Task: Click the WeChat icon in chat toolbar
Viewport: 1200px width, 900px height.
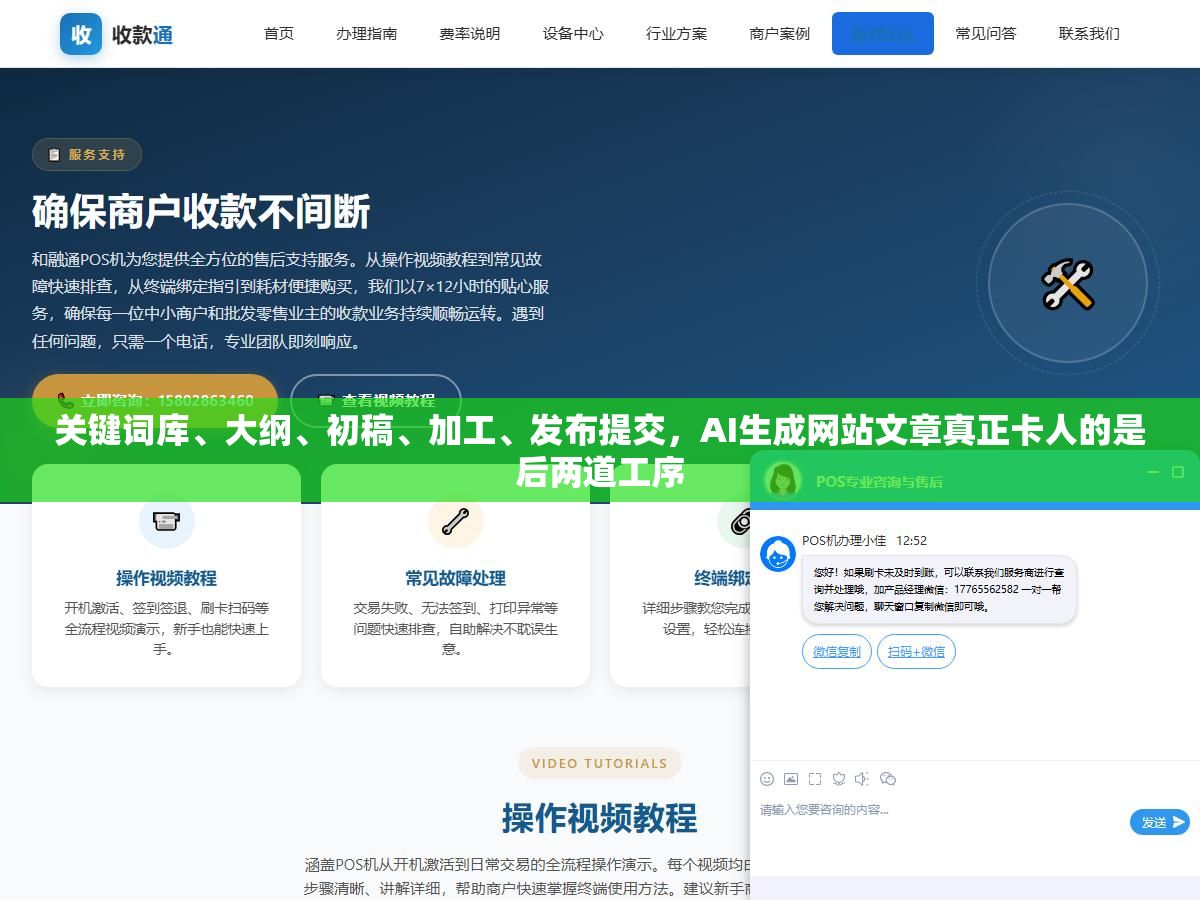Action: pyautogui.click(x=888, y=778)
